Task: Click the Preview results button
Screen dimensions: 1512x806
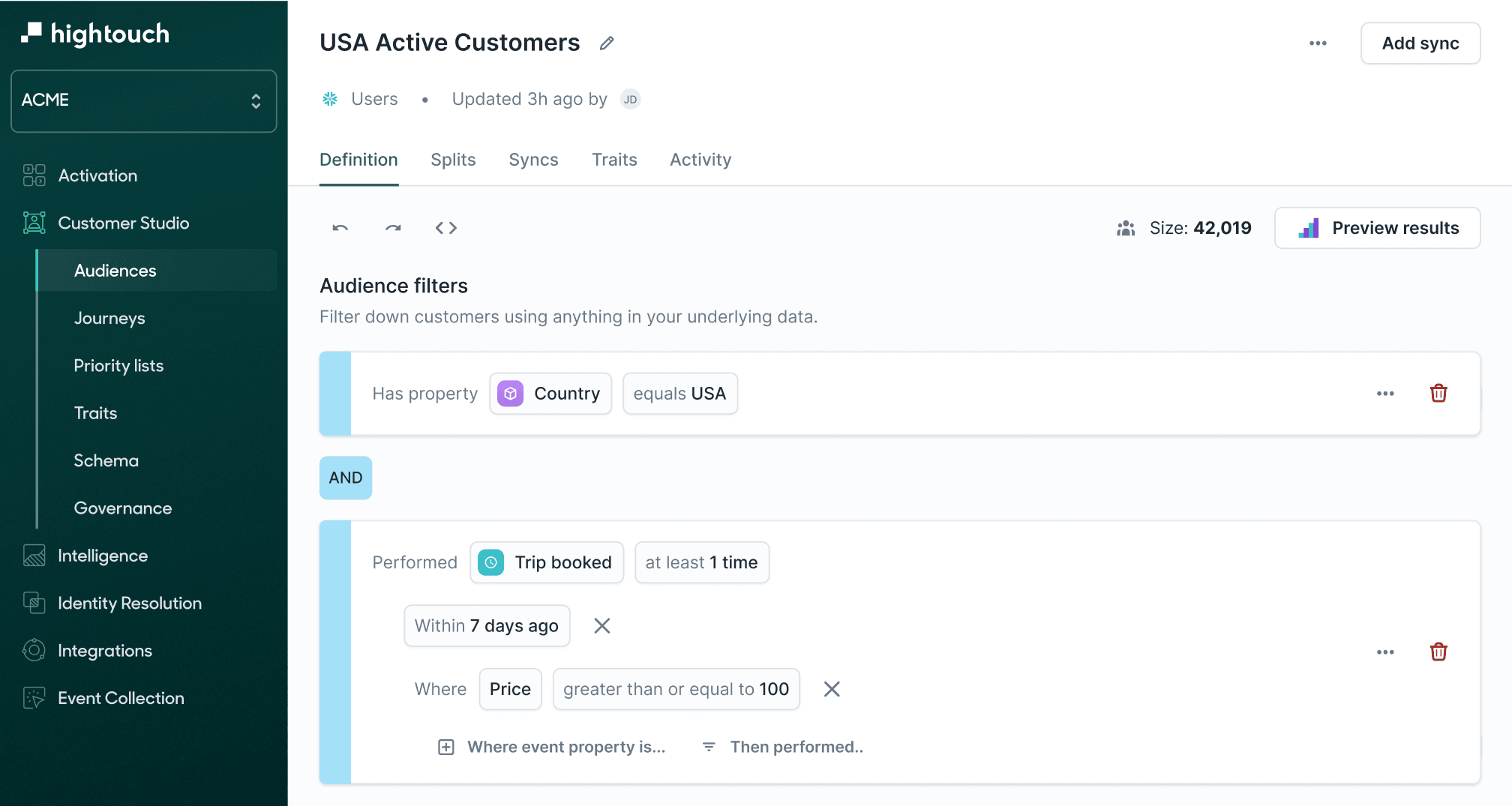Action: [1377, 228]
